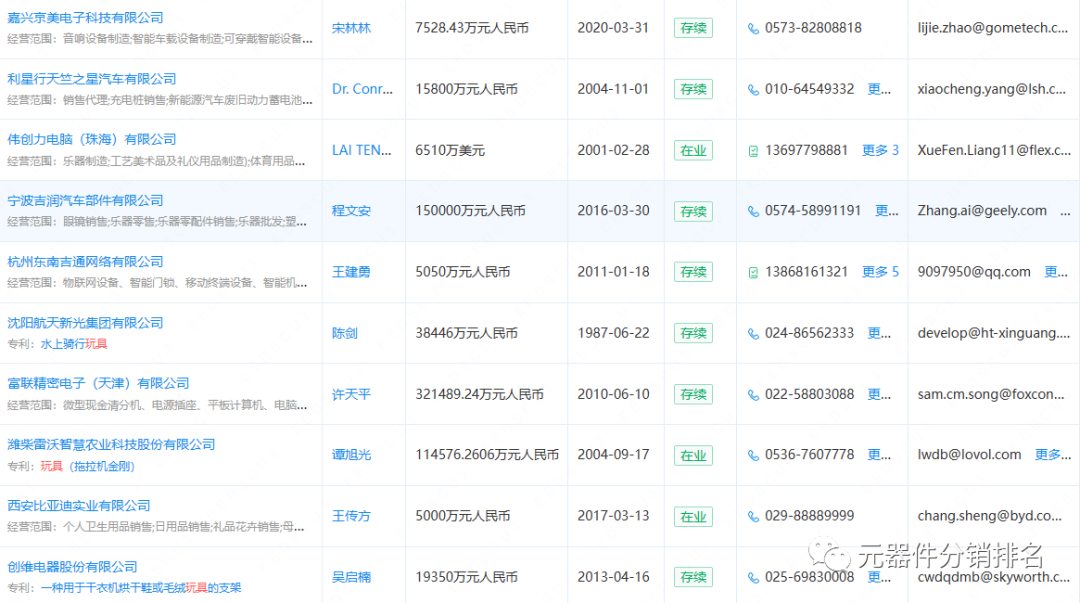This screenshot has height=603, width=1080.
Task: Expand more phones next to 0574-58991191
Action: tap(886, 211)
